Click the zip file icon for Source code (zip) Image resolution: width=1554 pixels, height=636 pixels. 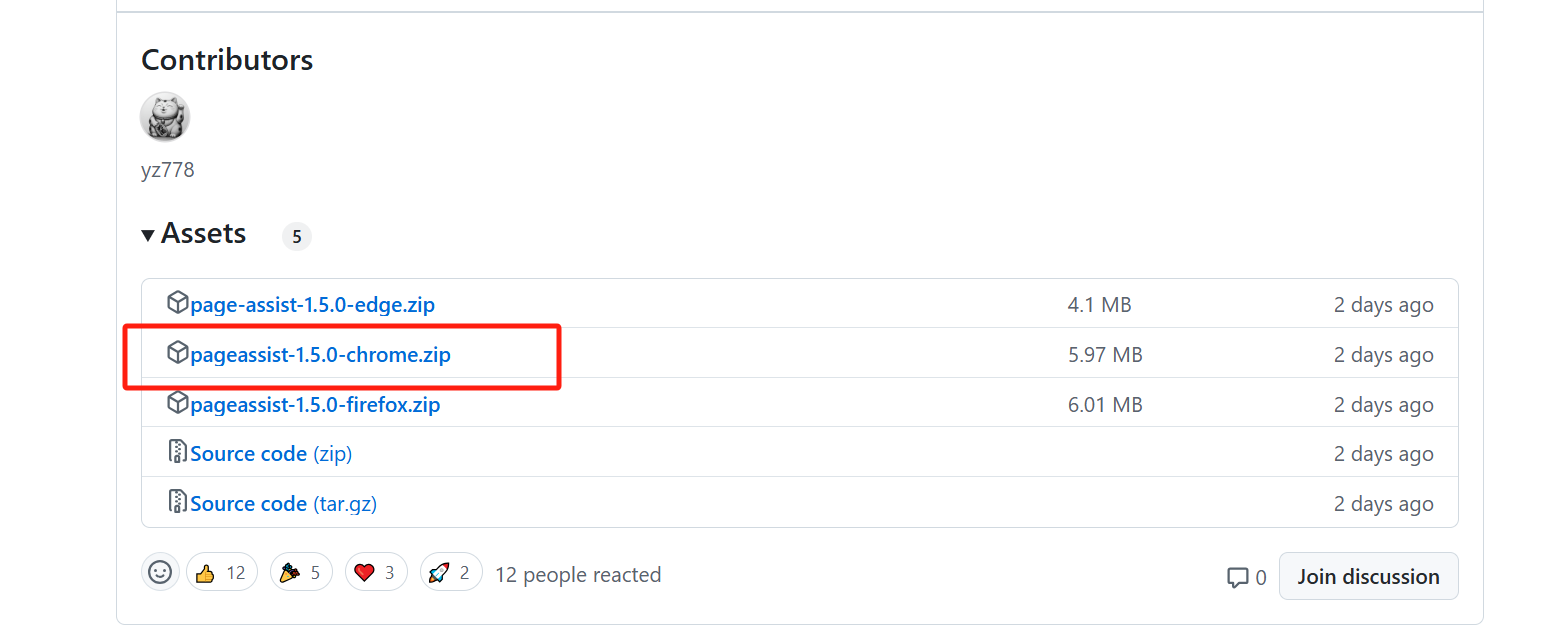[177, 452]
